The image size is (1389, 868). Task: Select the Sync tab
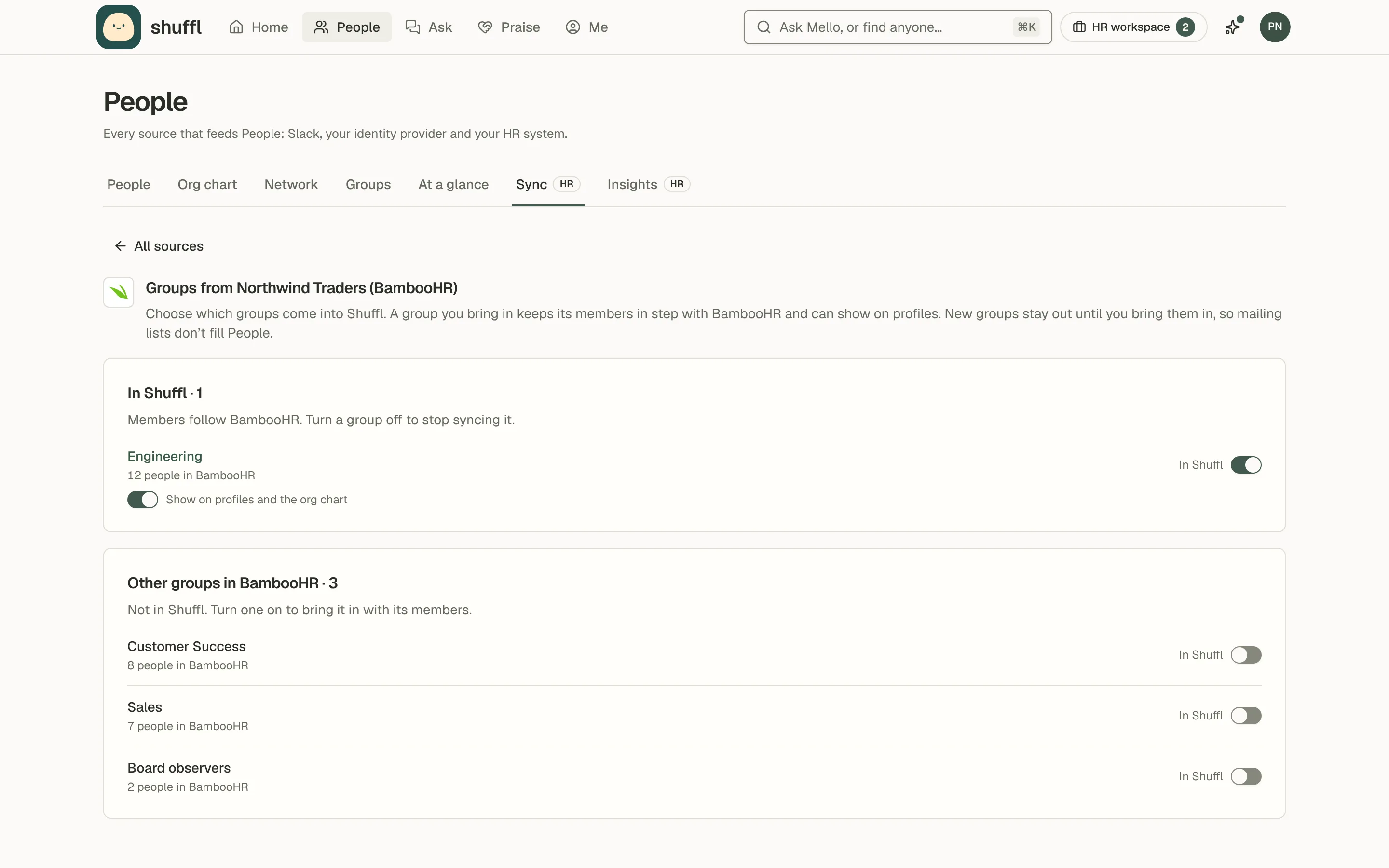tap(548, 184)
